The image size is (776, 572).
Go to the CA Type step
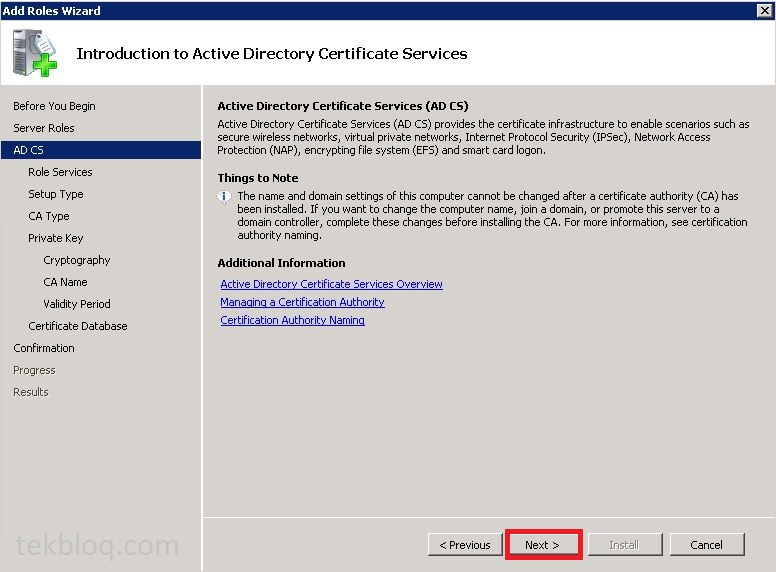pyautogui.click(x=49, y=216)
